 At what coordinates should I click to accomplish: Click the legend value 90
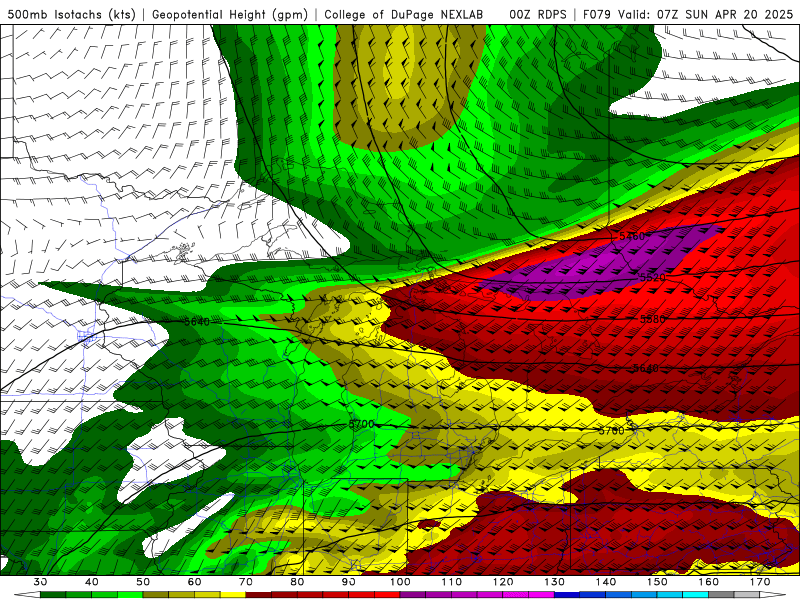349,582
